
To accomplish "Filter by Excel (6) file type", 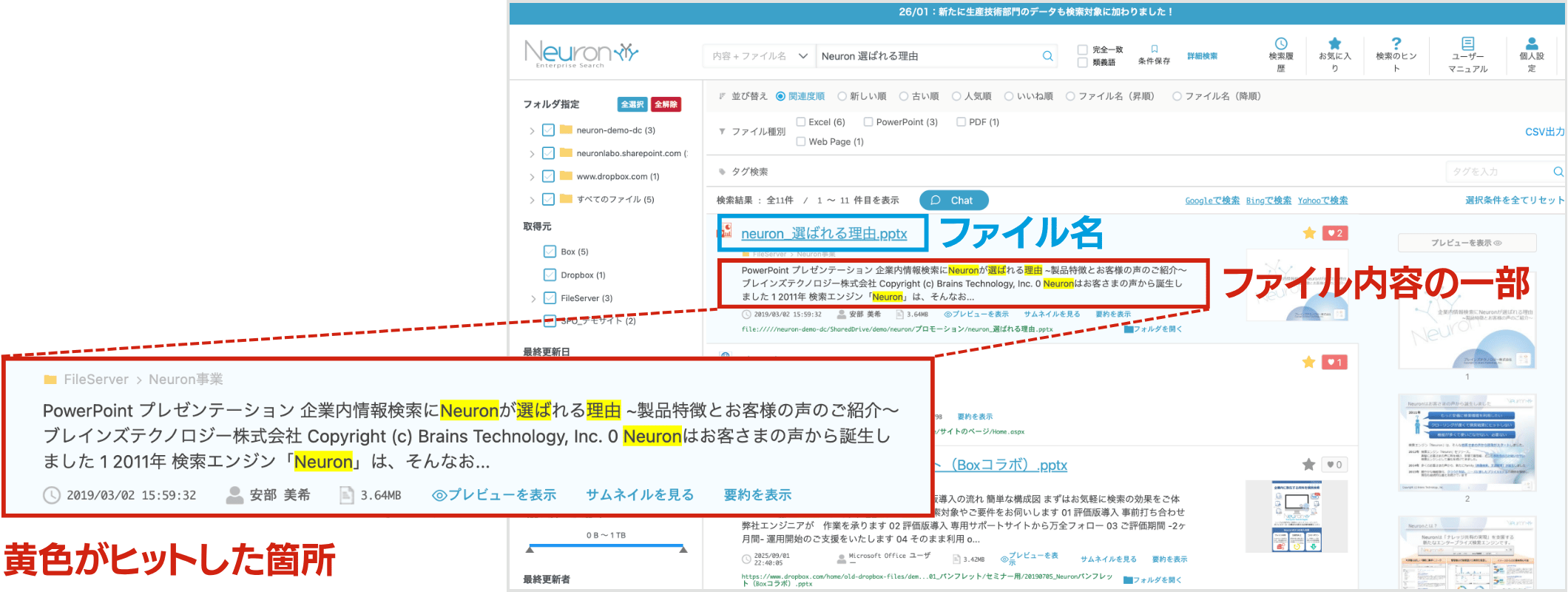I will pyautogui.click(x=800, y=122).
